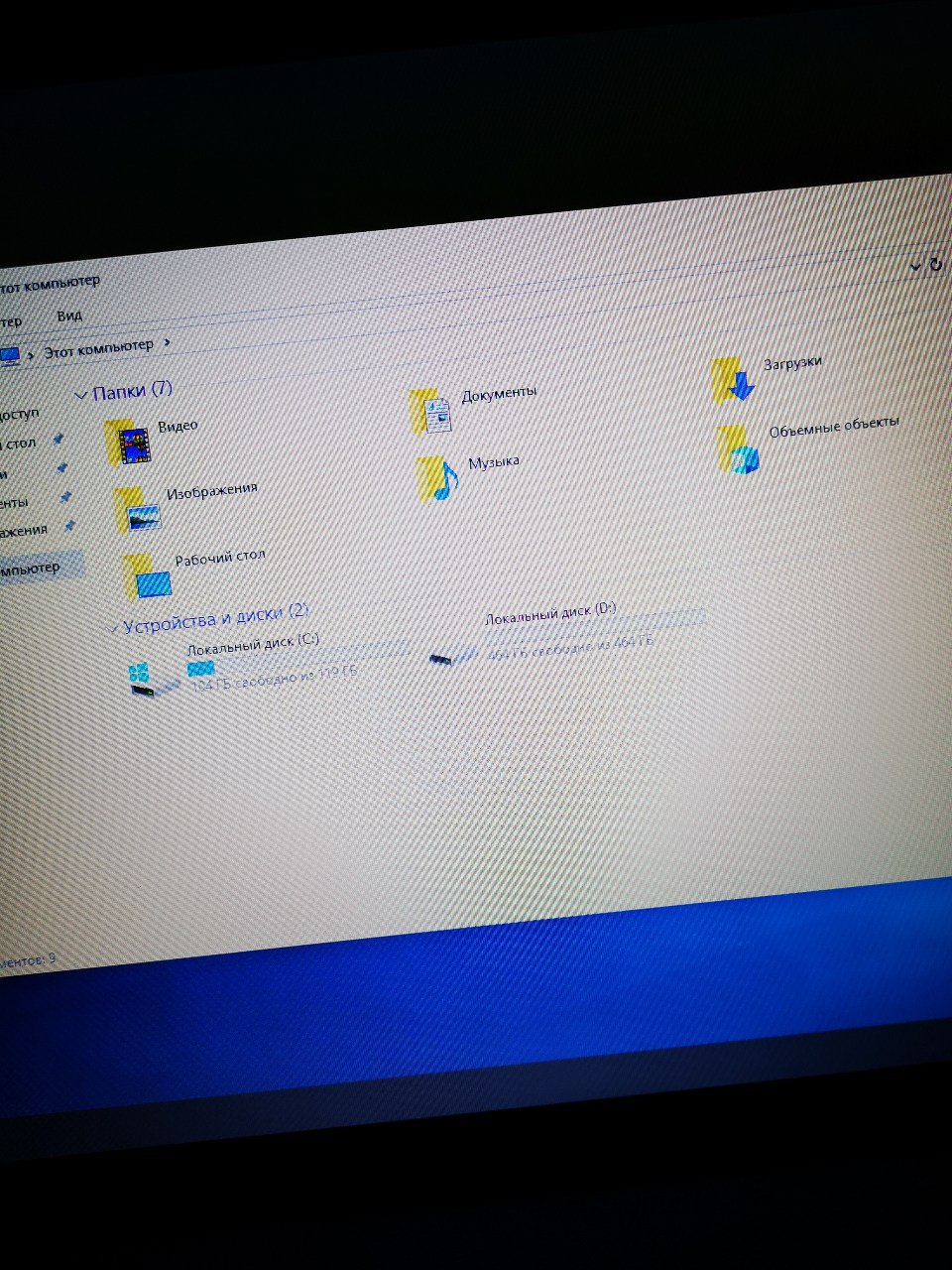The height and width of the screenshot is (1270, 952).
Task: Open the address bar history dropdown arrow
Action: pos(915,266)
